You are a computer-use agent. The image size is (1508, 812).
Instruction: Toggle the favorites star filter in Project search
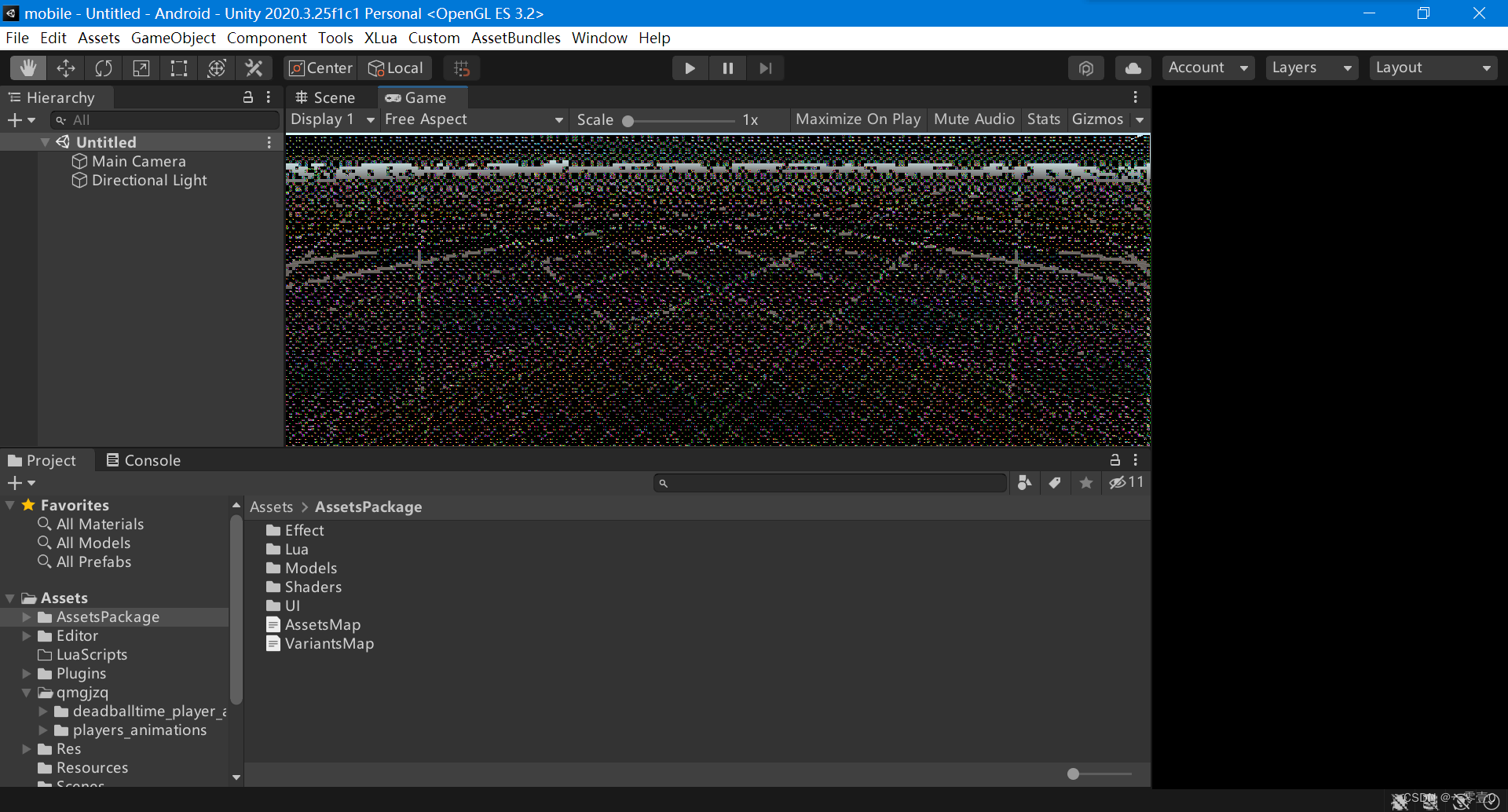pyautogui.click(x=1085, y=482)
